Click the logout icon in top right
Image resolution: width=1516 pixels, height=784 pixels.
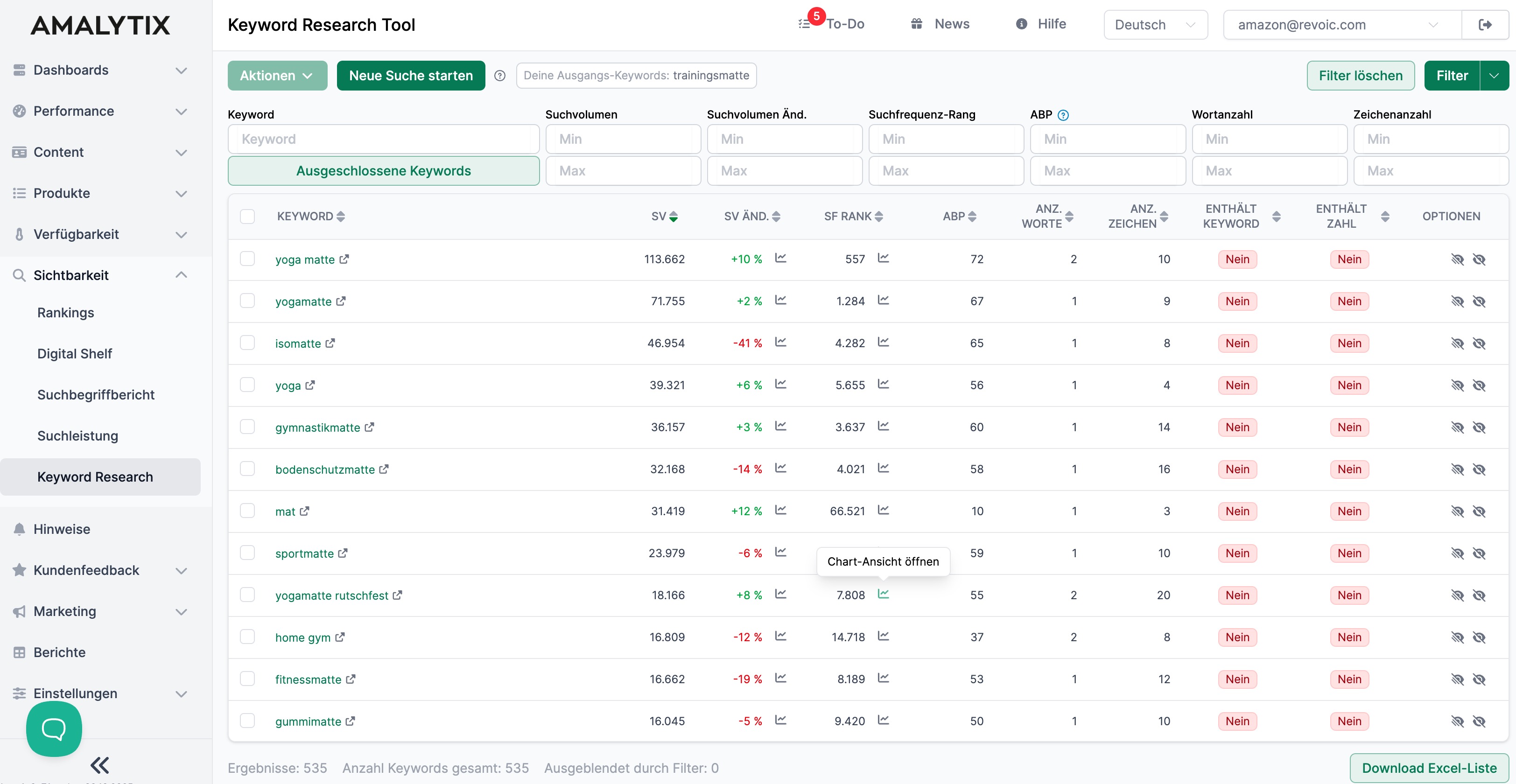1484,25
